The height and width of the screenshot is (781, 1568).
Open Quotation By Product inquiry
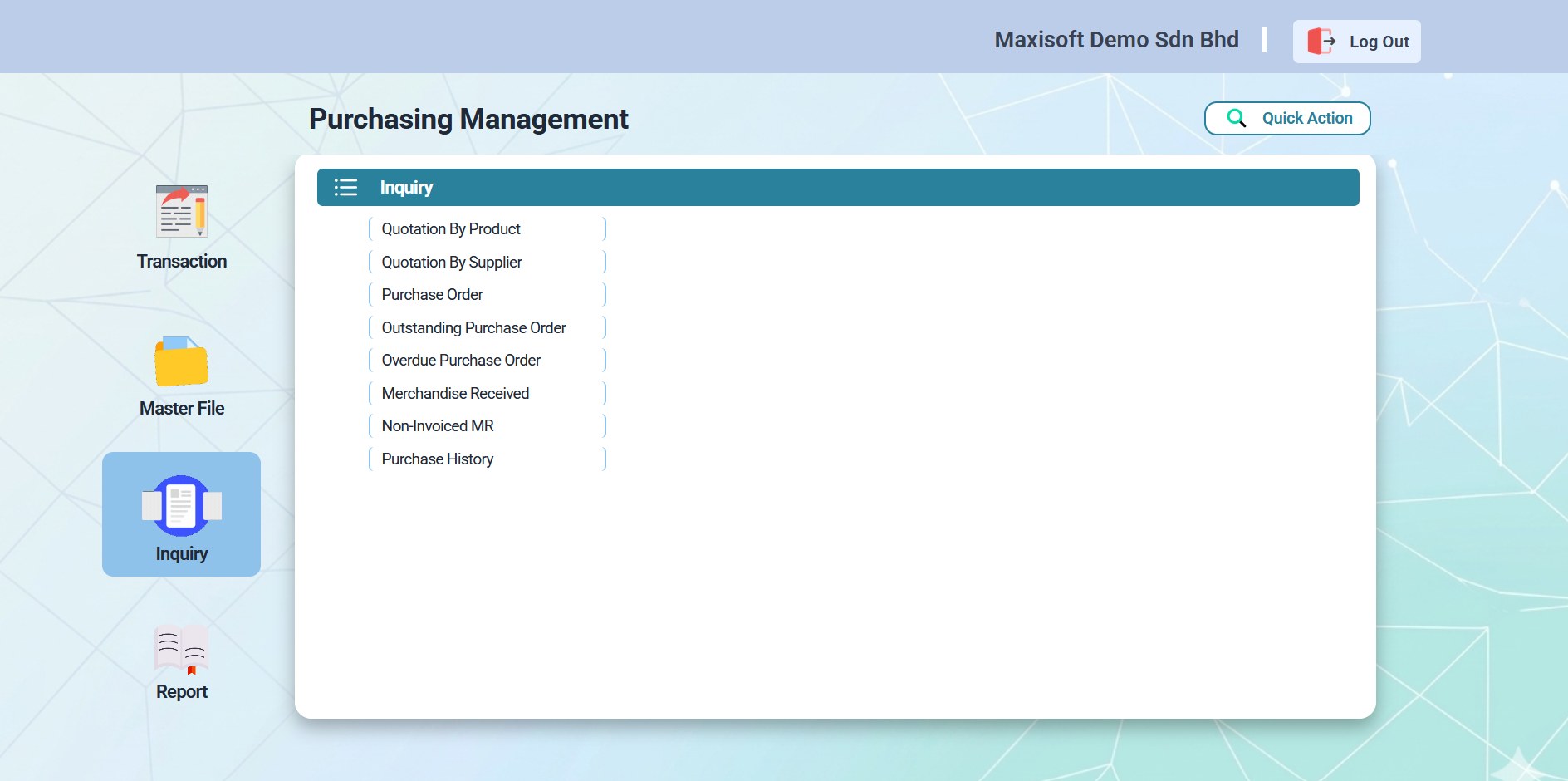pos(488,228)
